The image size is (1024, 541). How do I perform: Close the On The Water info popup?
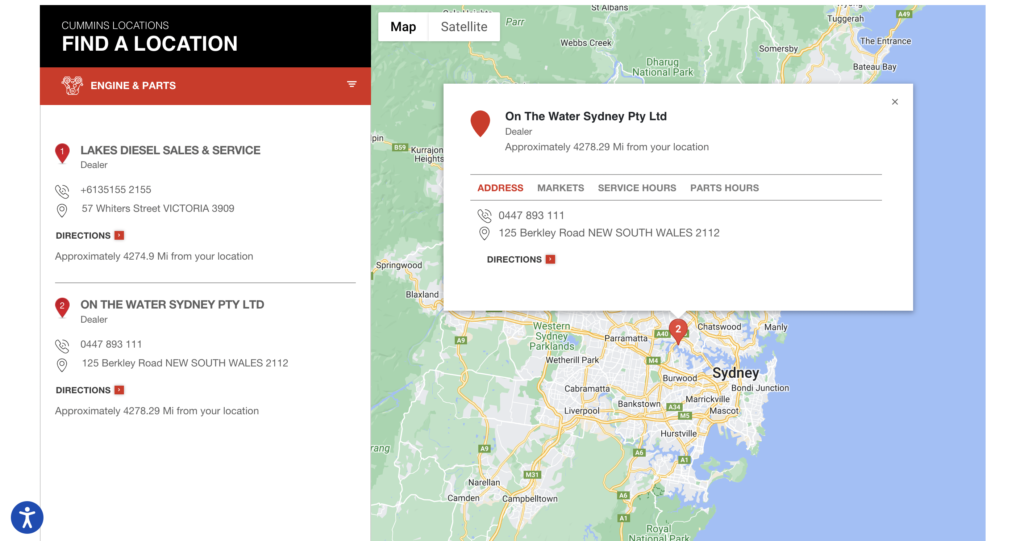point(895,102)
